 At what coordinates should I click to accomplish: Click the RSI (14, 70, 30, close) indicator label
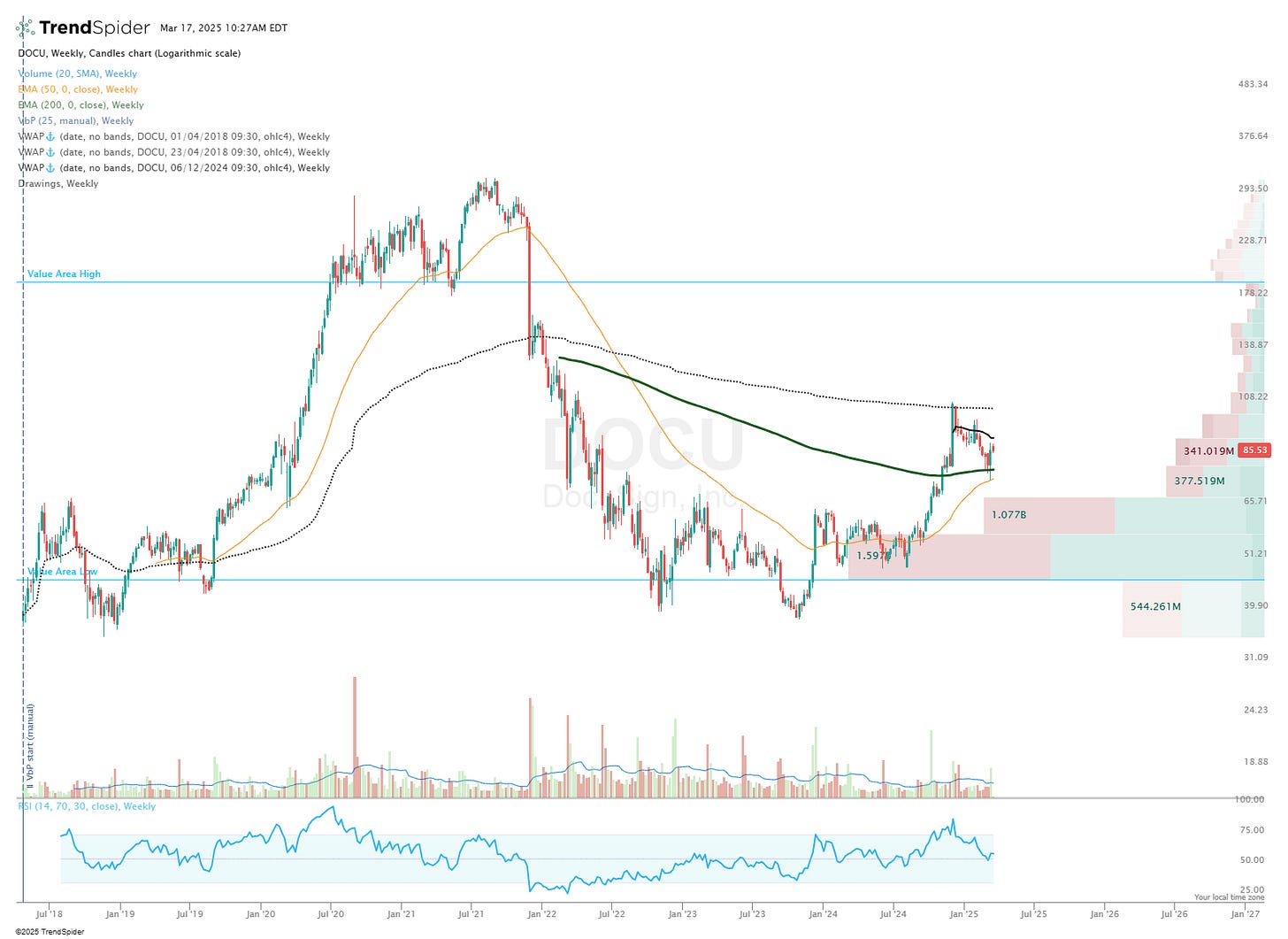(x=87, y=806)
